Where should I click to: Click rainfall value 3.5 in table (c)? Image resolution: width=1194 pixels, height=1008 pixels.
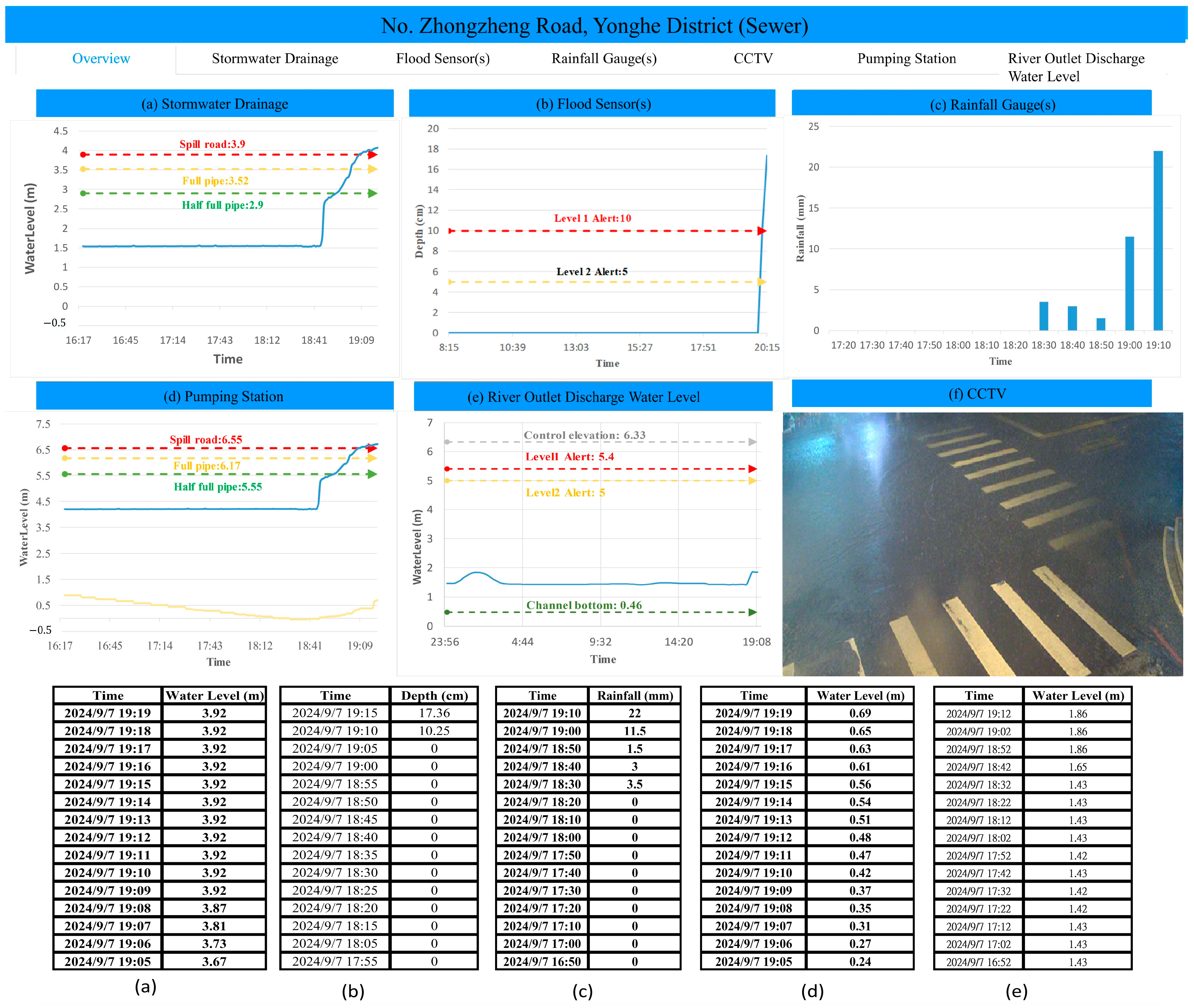[x=635, y=784]
